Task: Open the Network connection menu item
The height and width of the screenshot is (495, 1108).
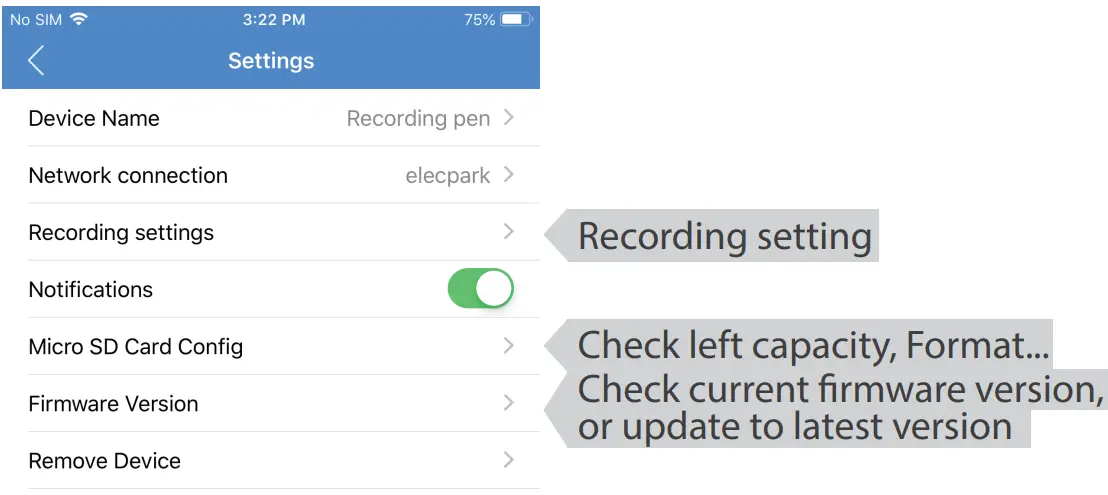Action: [128, 175]
